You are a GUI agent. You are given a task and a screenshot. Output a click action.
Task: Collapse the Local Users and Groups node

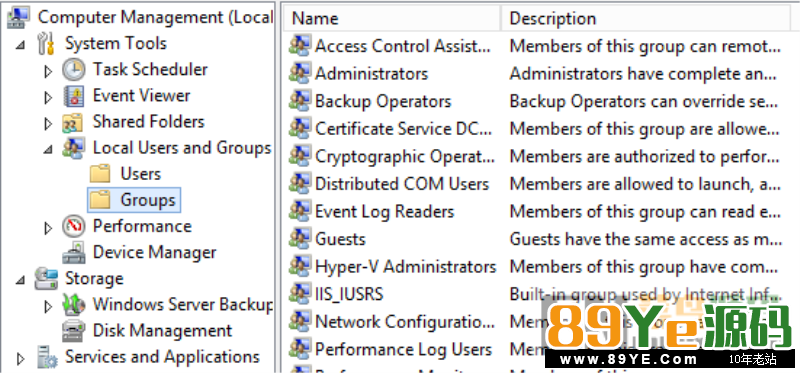pyautogui.click(x=48, y=150)
